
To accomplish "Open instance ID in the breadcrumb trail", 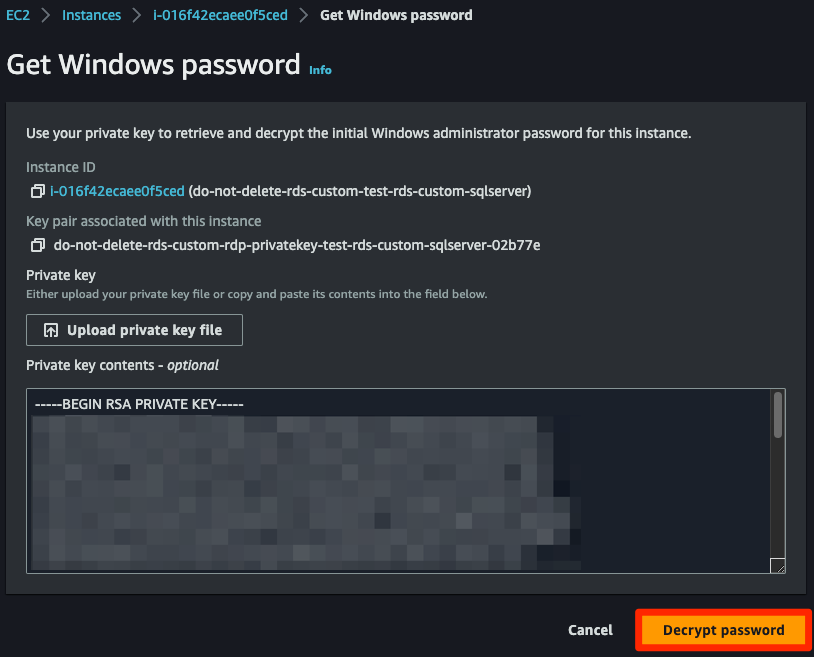I will click(x=220, y=15).
